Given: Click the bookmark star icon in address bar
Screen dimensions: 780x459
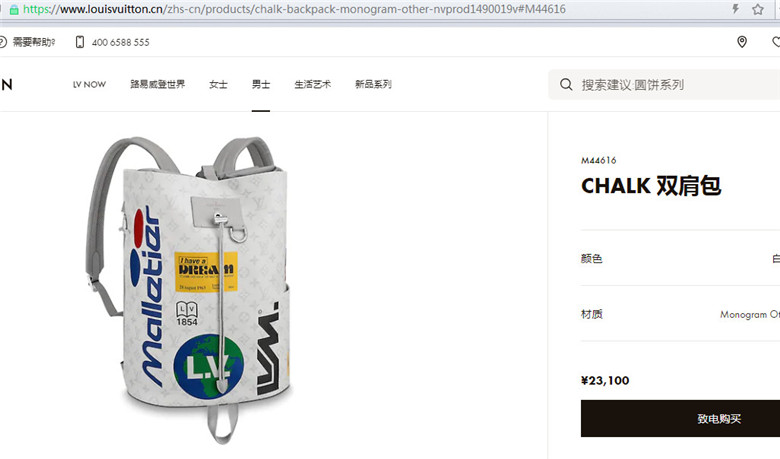Looking at the screenshot, I should pyautogui.click(x=758, y=9).
